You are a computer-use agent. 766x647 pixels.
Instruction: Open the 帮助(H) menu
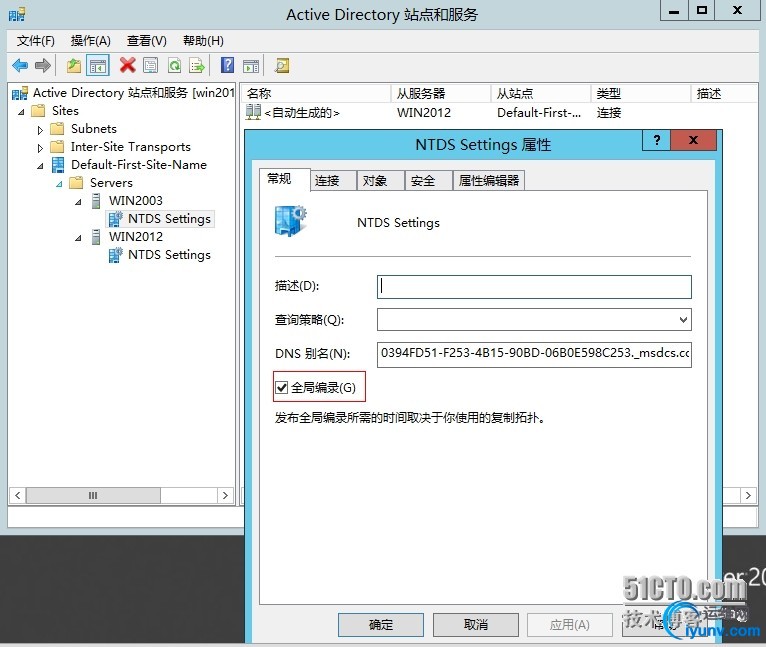[203, 41]
